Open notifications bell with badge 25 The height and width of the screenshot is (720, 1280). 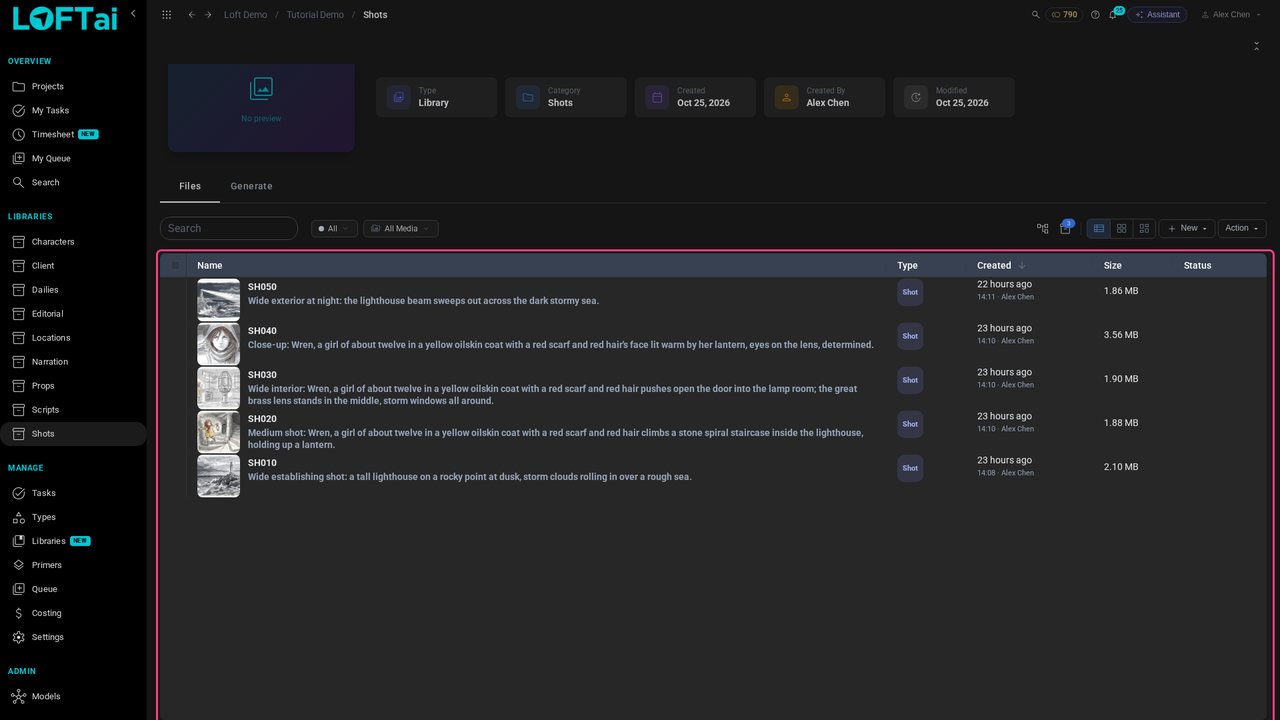(x=1114, y=14)
